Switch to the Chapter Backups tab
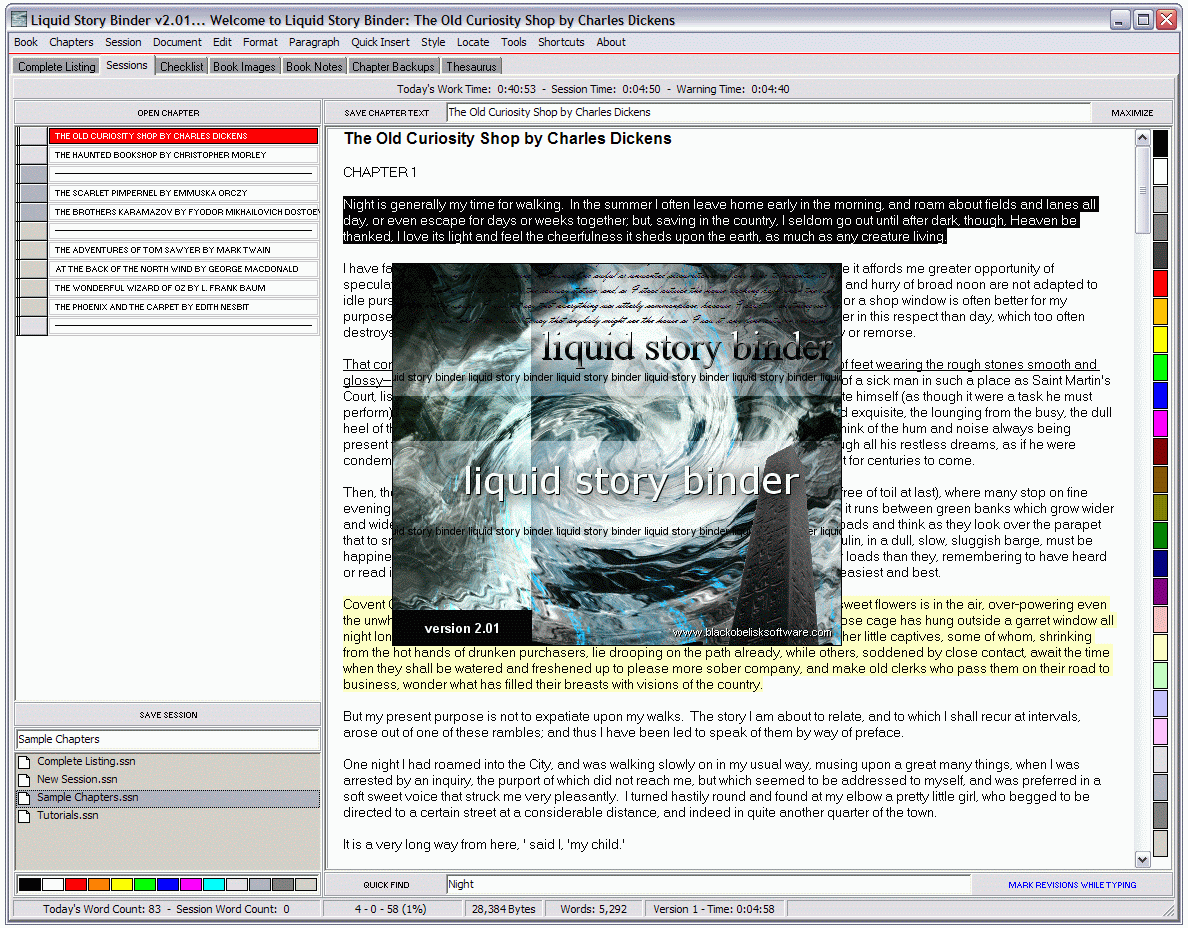Viewport: 1188px width, 928px height. 393,67
